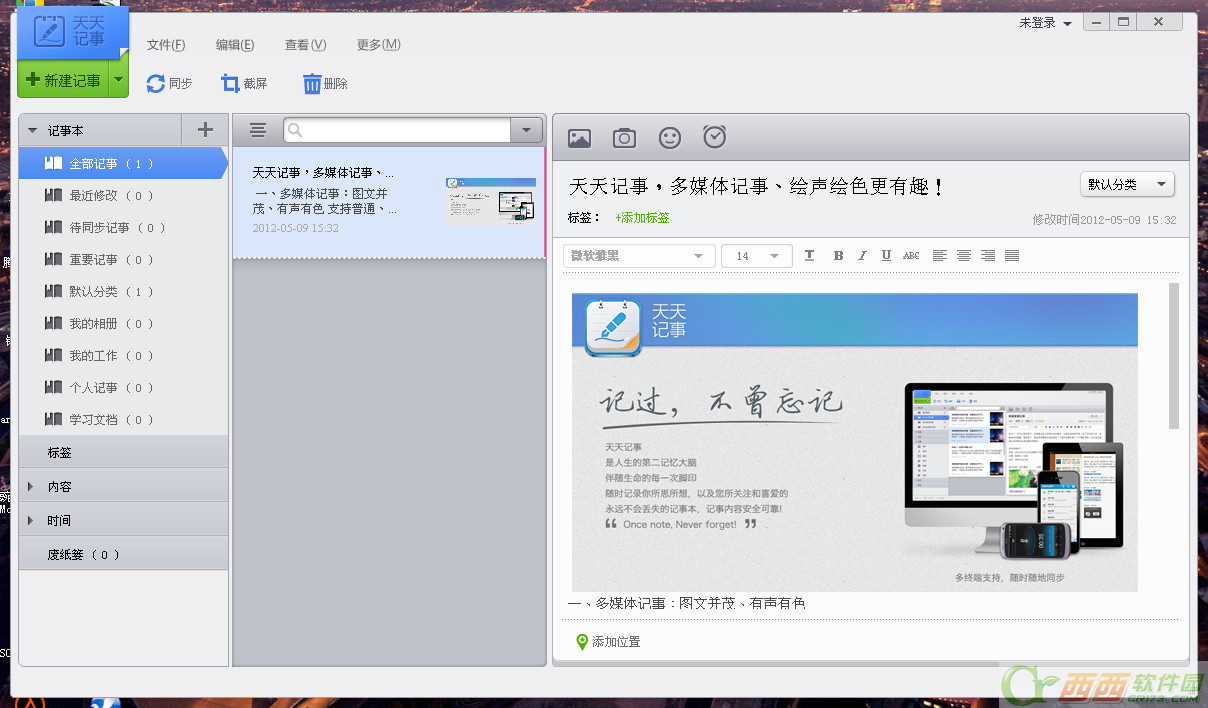Click the editor vertical scrollbar
The image size is (1208, 708).
(x=1174, y=356)
